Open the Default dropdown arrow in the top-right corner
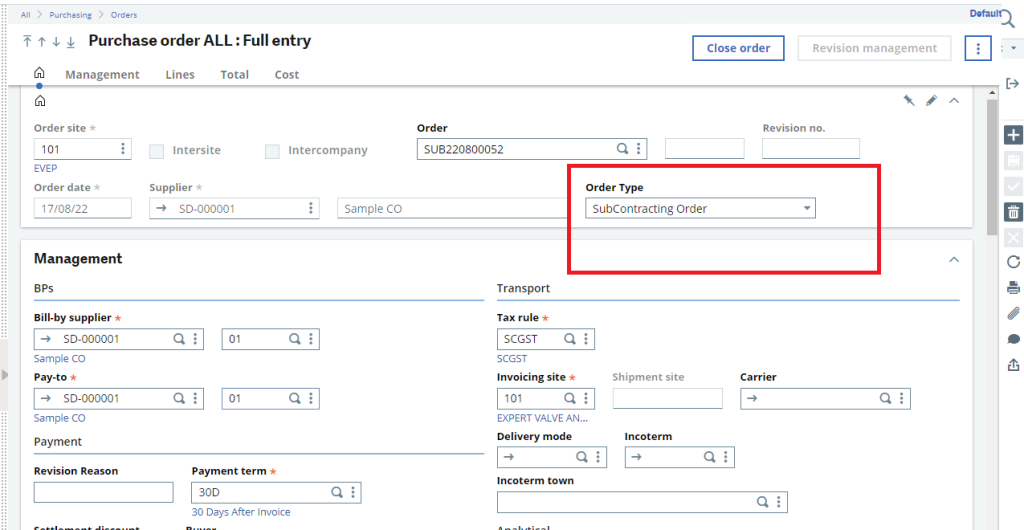Image resolution: width=1024 pixels, height=530 pixels. pos(1014,48)
